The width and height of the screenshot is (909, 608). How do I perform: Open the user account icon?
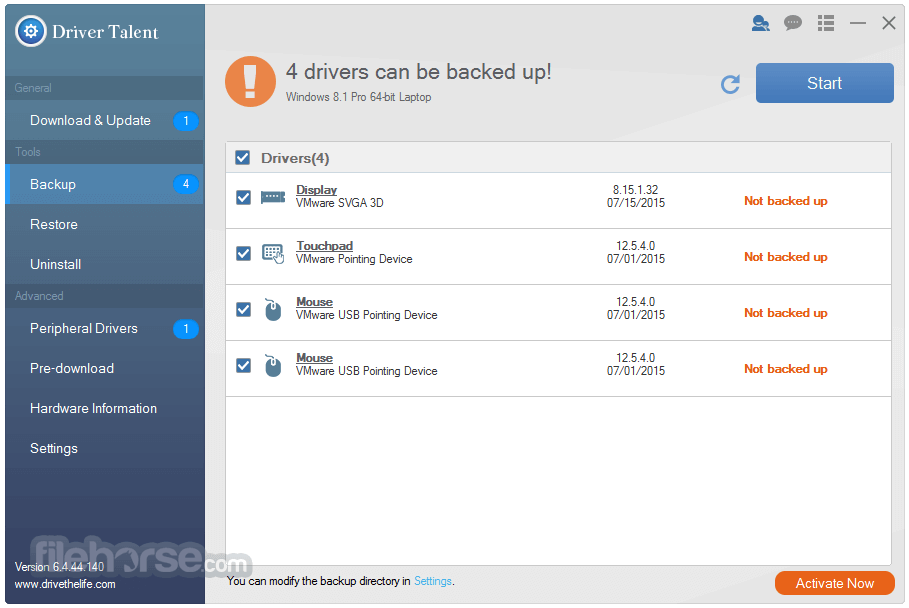(760, 23)
